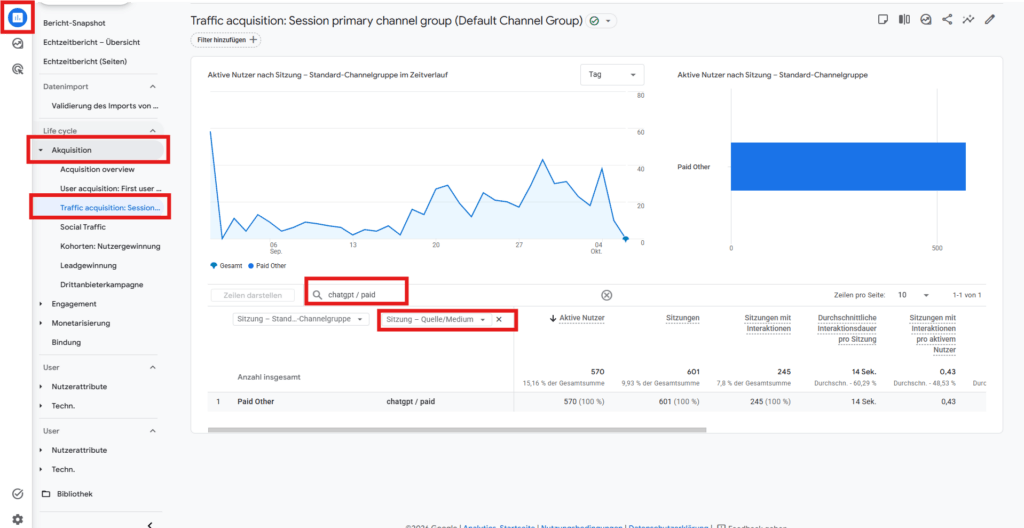Click the Filter hinzufügen button
Image resolution: width=1024 pixels, height=528 pixels.
[x=226, y=40]
